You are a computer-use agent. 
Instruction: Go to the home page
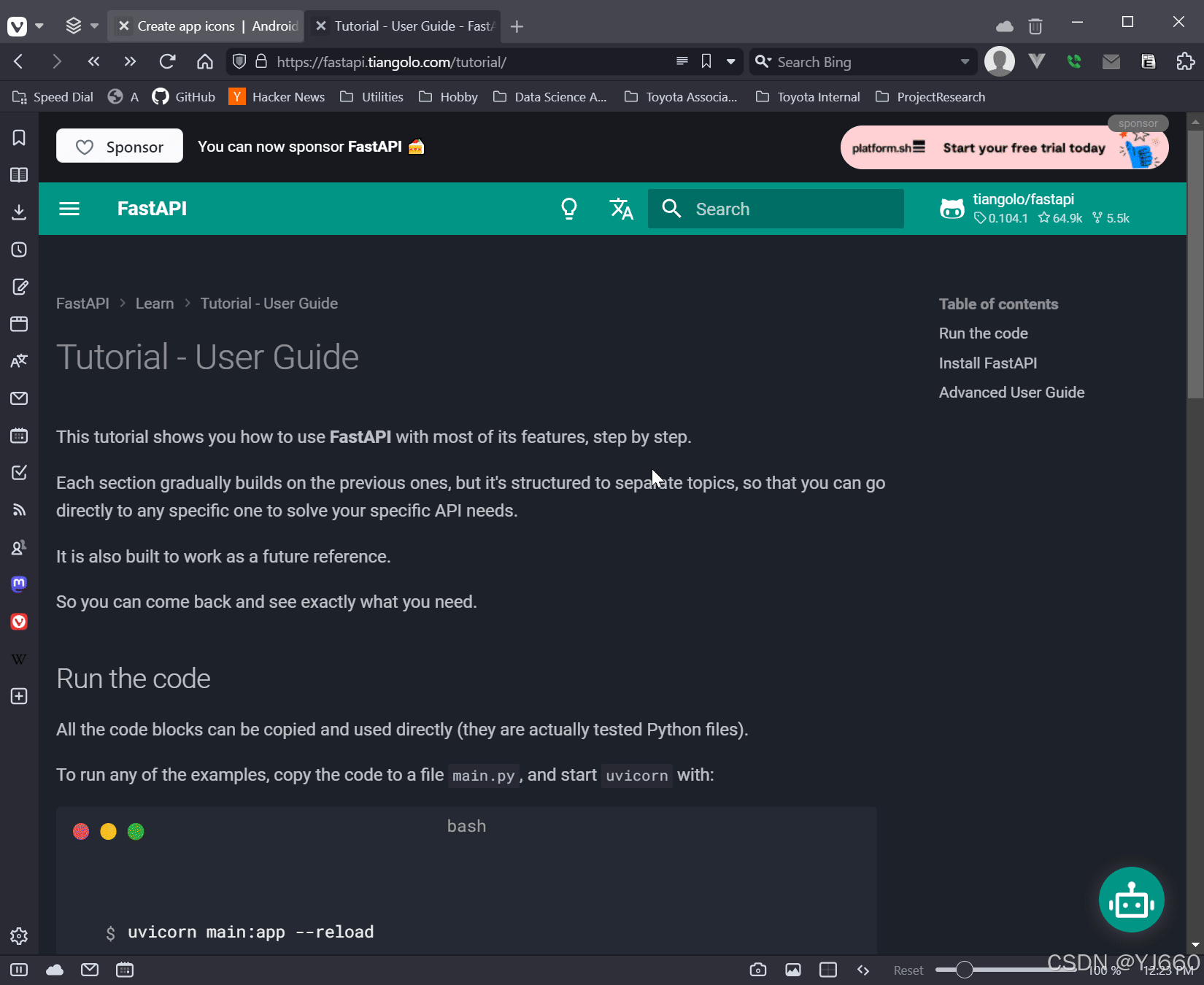[x=205, y=61]
